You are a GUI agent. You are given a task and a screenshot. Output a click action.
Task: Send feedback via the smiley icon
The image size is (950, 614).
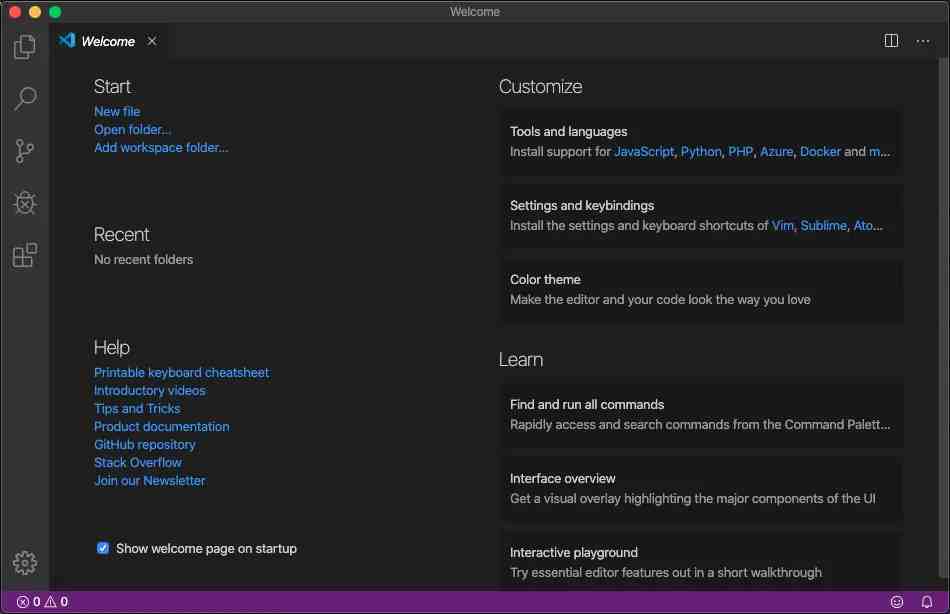[x=897, y=601]
